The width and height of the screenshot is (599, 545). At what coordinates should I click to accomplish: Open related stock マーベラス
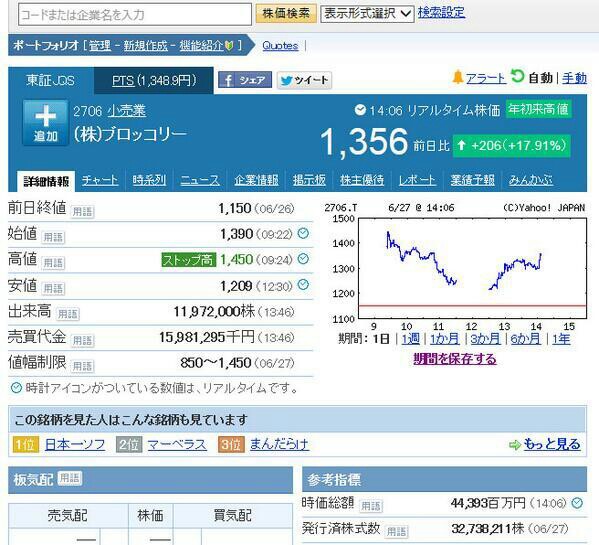177,445
